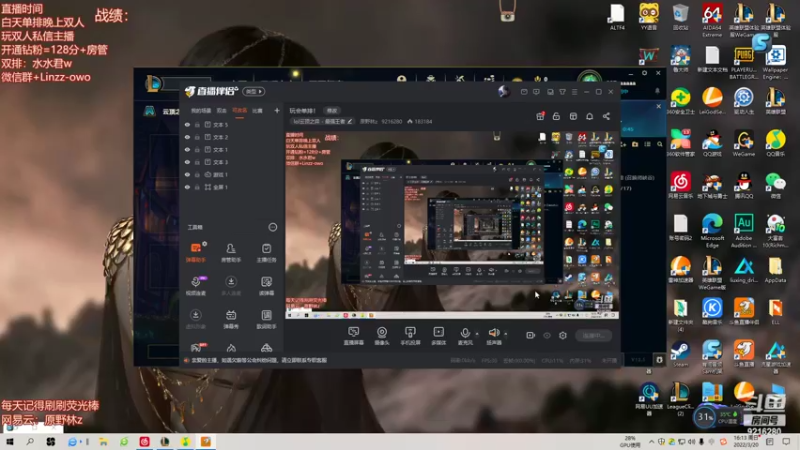Image resolution: width=800 pixels, height=450 pixels.
Task: Close the notification in League client
Action: click(x=658, y=106)
